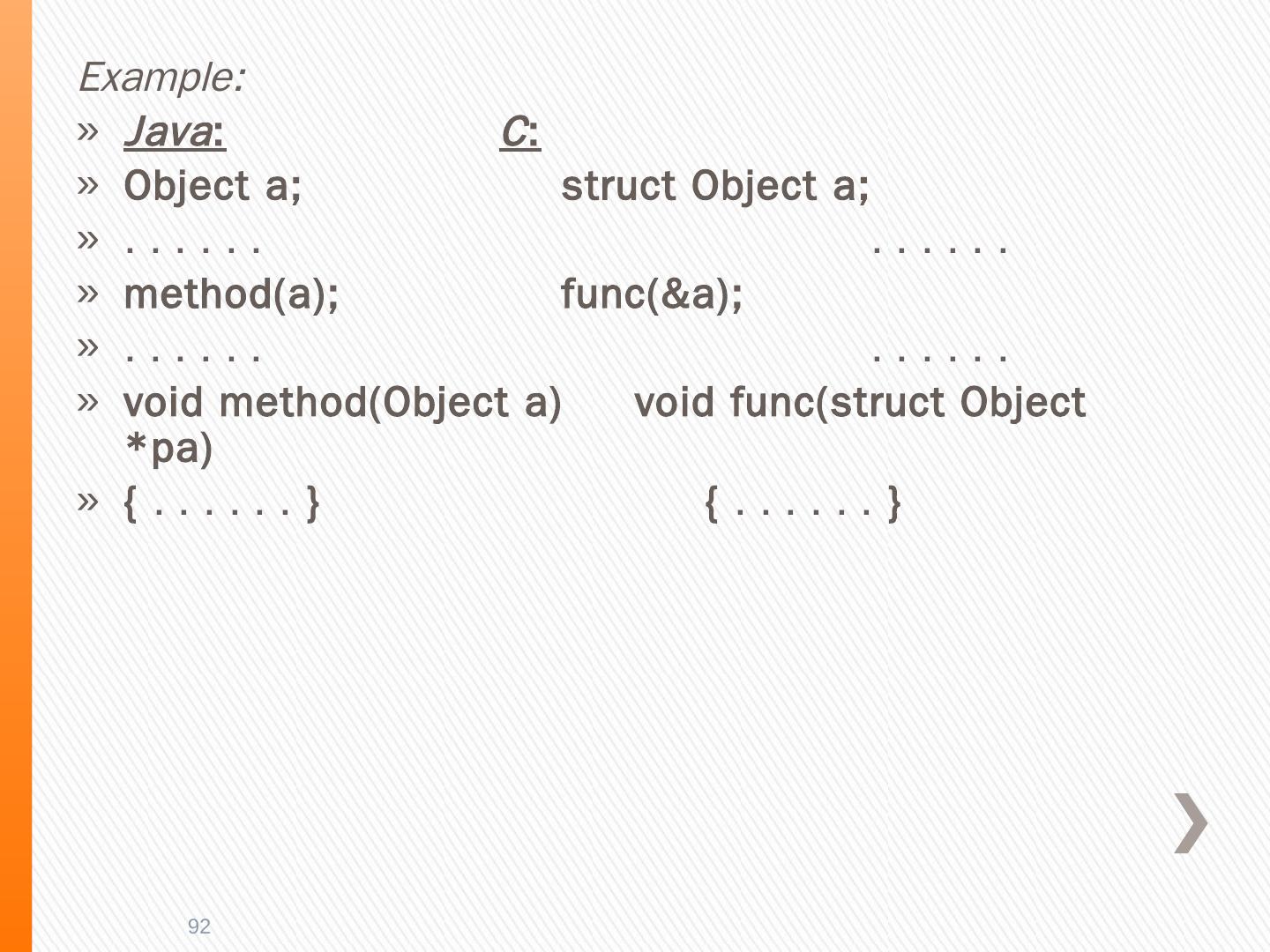Click the "void method(Object a)" signature
Viewport: 1270px width, 952px height.
[x=342, y=403]
